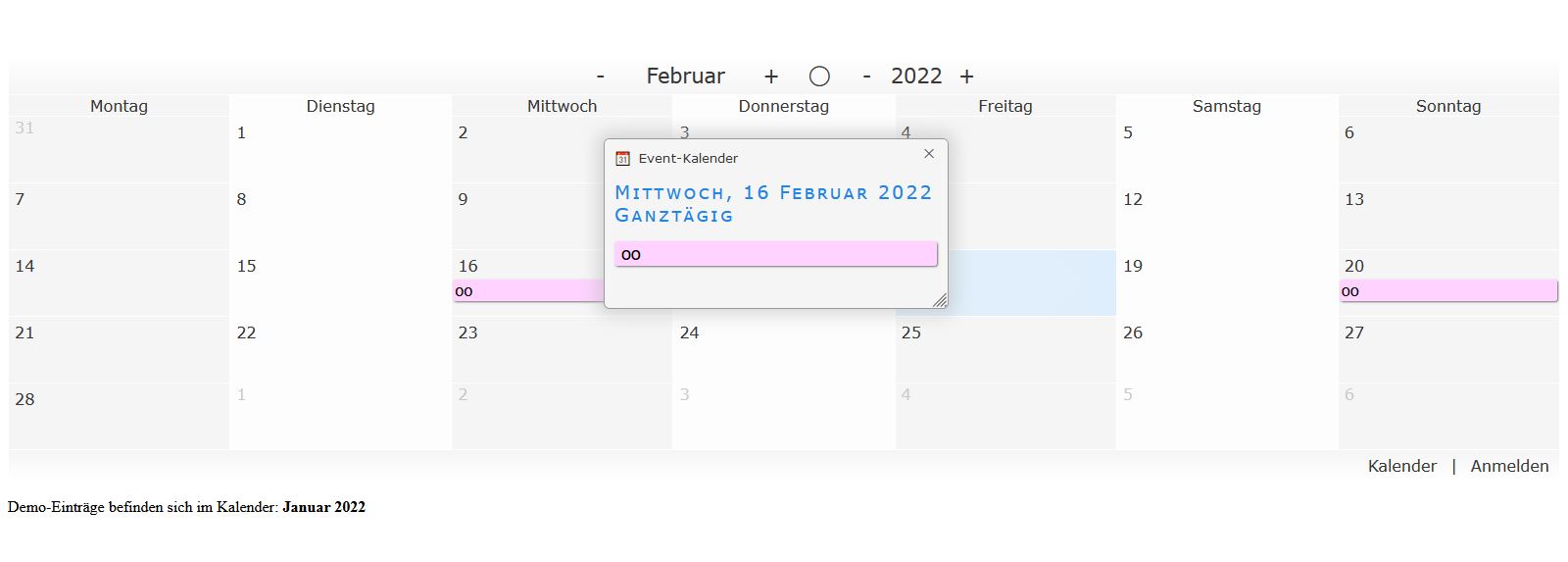
Task: Advance to next month with plus
Action: 771,77
